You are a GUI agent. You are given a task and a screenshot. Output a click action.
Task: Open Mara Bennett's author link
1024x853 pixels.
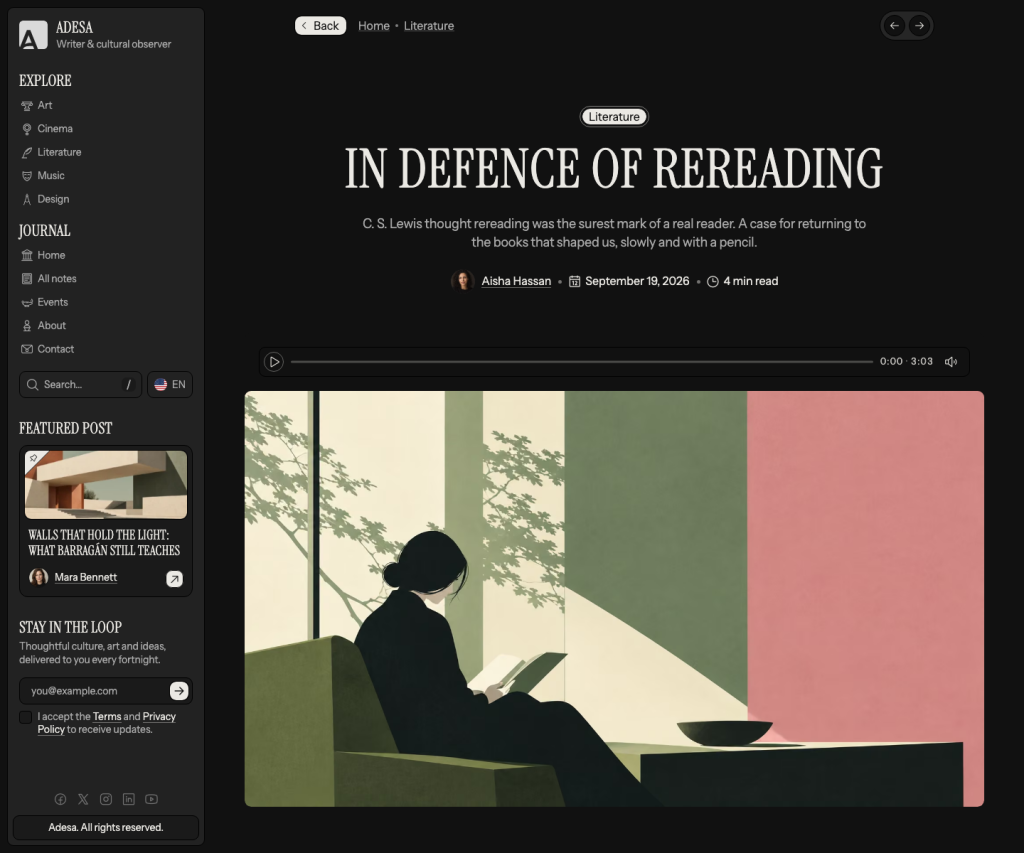pyautogui.click(x=86, y=577)
